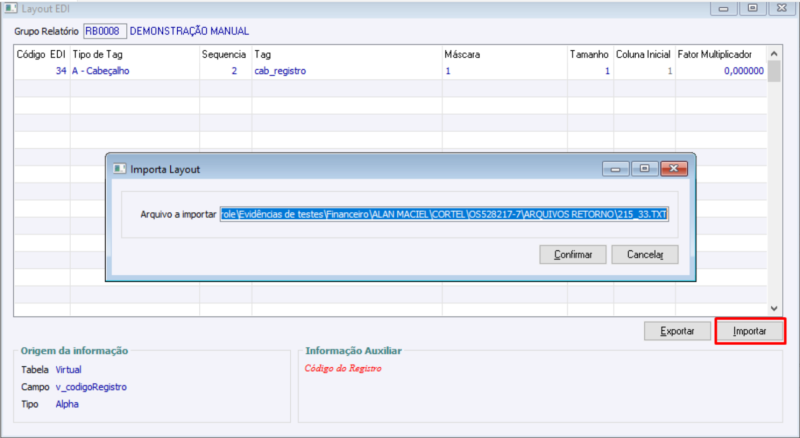800x438 pixels.
Task: Click the Tipo value Alpha
Action: (x=67, y=404)
